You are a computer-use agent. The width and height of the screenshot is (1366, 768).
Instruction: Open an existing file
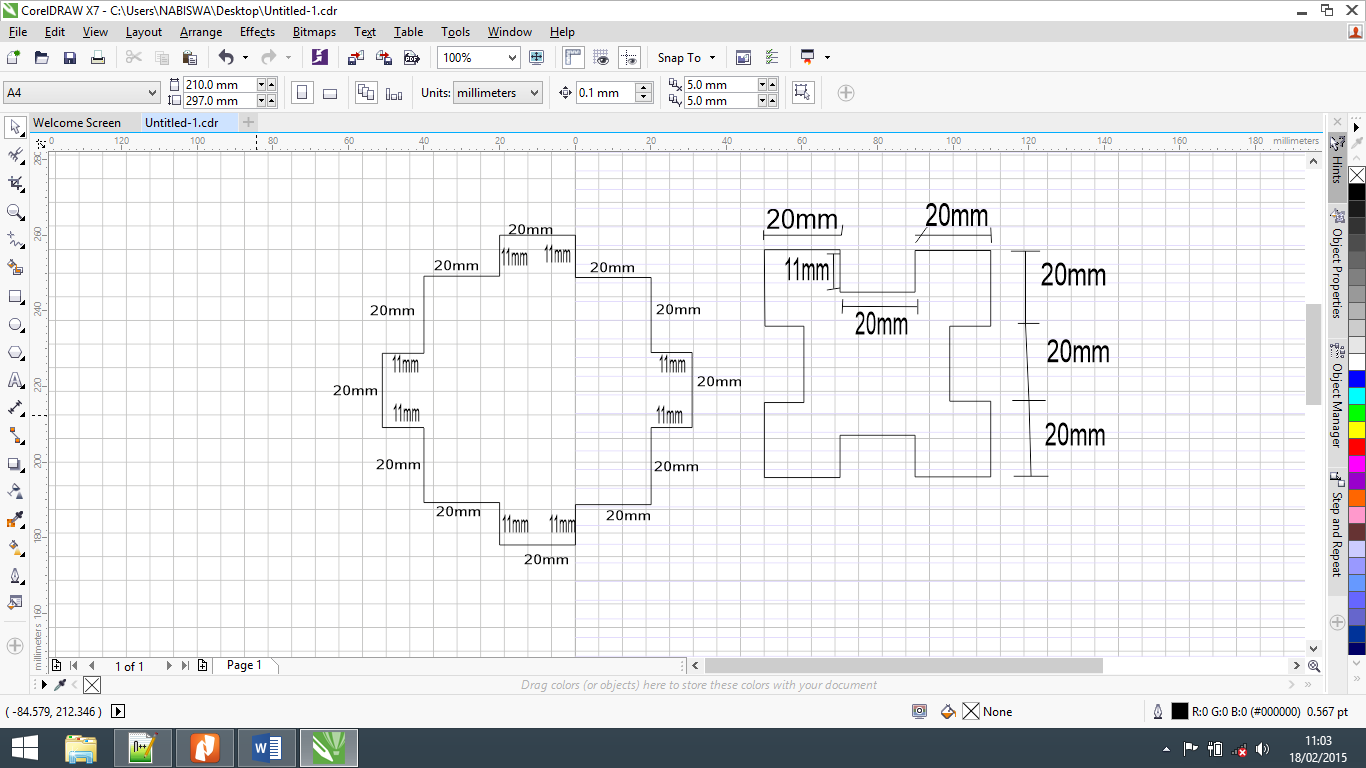point(42,58)
